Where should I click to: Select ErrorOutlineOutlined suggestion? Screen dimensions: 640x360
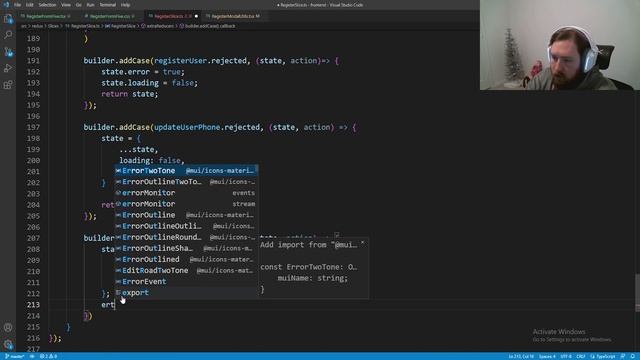coord(186,226)
